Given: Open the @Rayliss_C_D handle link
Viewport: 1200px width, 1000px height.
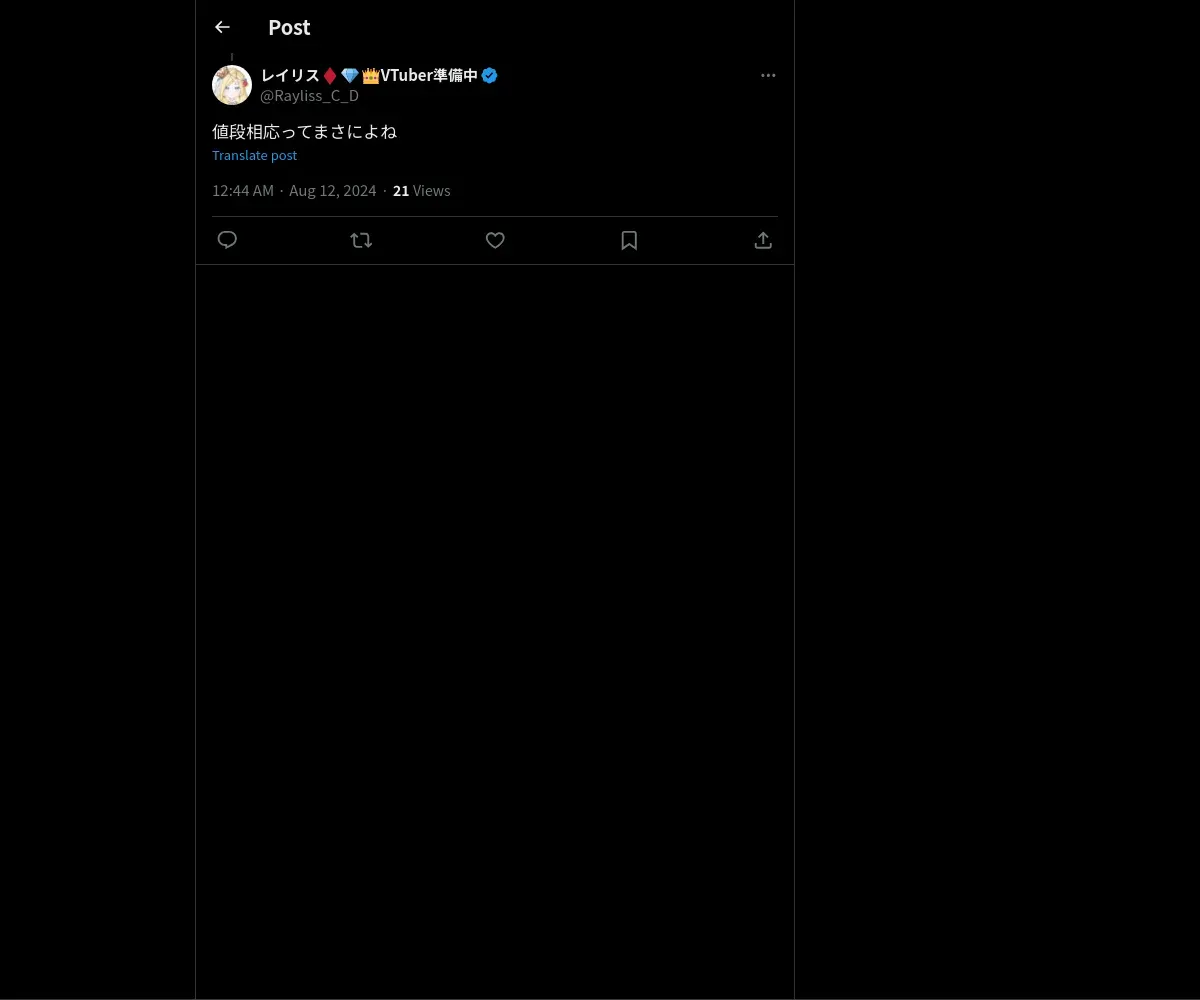Looking at the screenshot, I should coord(309,96).
